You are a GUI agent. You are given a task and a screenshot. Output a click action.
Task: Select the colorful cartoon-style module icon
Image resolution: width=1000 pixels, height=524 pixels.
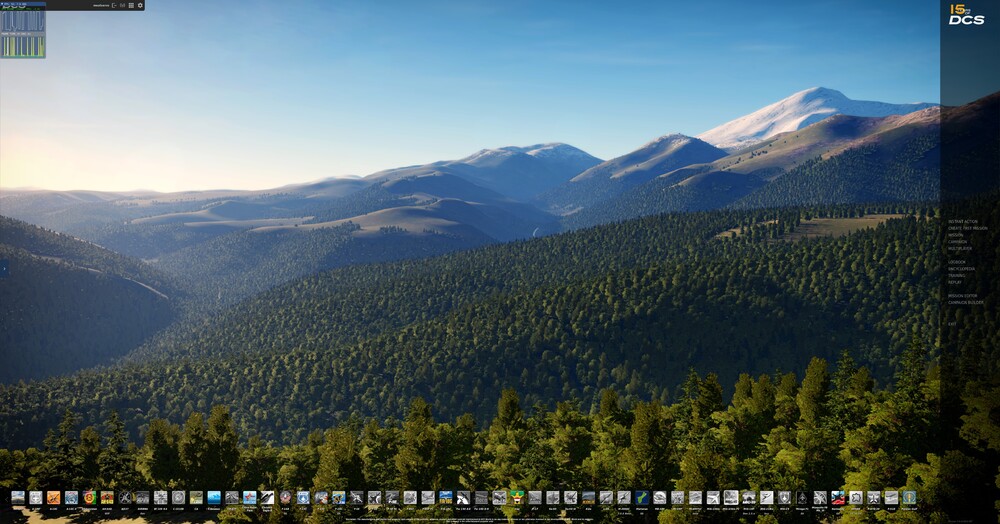[x=339, y=497]
